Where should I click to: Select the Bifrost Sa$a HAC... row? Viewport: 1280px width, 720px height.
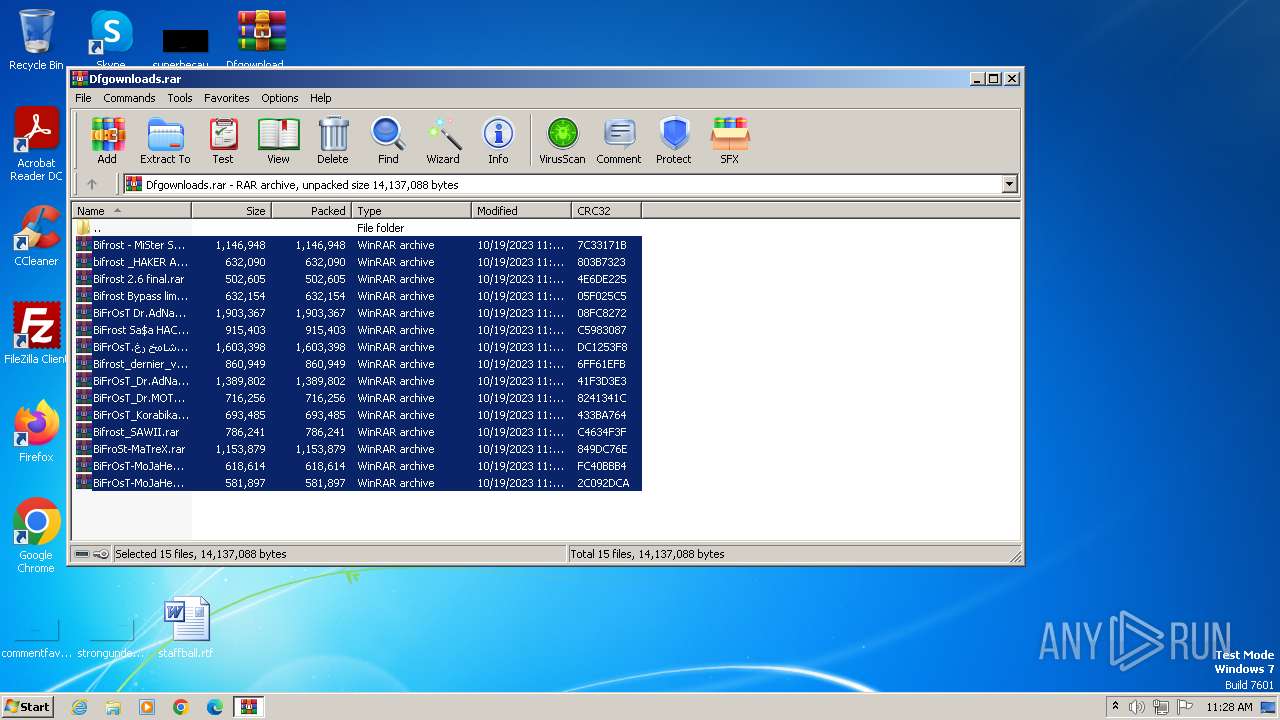point(357,330)
